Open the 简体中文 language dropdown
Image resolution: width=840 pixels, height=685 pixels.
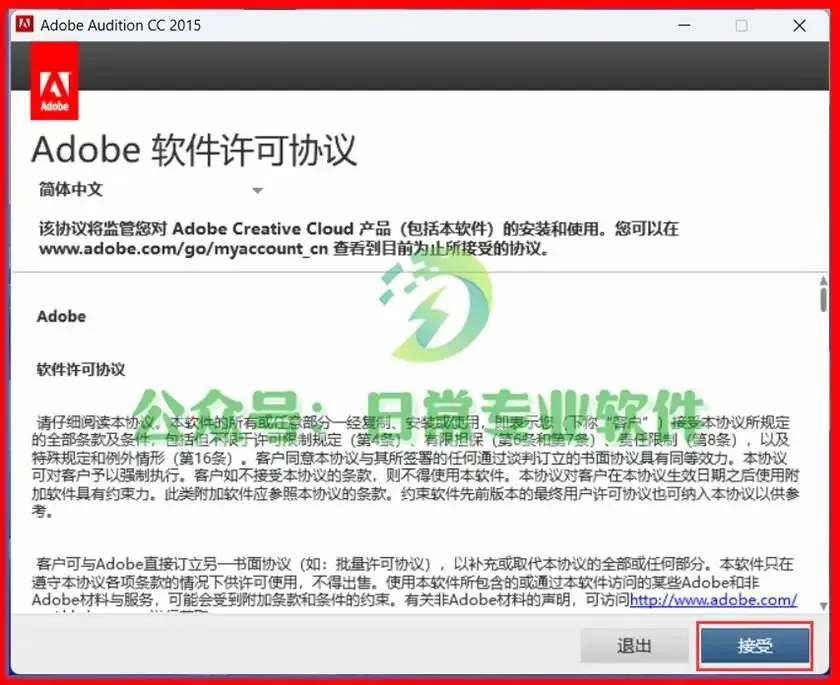[151, 190]
